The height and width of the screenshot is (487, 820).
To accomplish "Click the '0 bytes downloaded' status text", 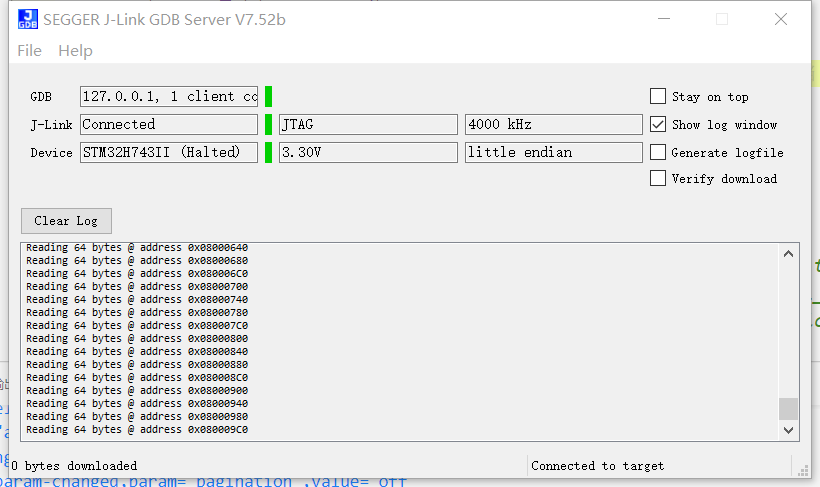I will coord(74,466).
